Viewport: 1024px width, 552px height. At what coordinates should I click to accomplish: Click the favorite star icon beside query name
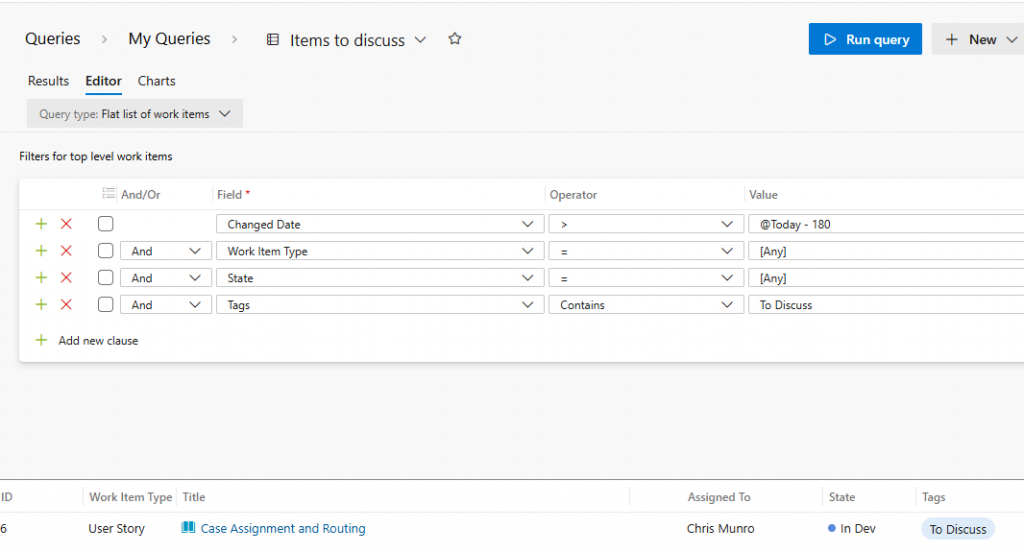click(x=455, y=39)
